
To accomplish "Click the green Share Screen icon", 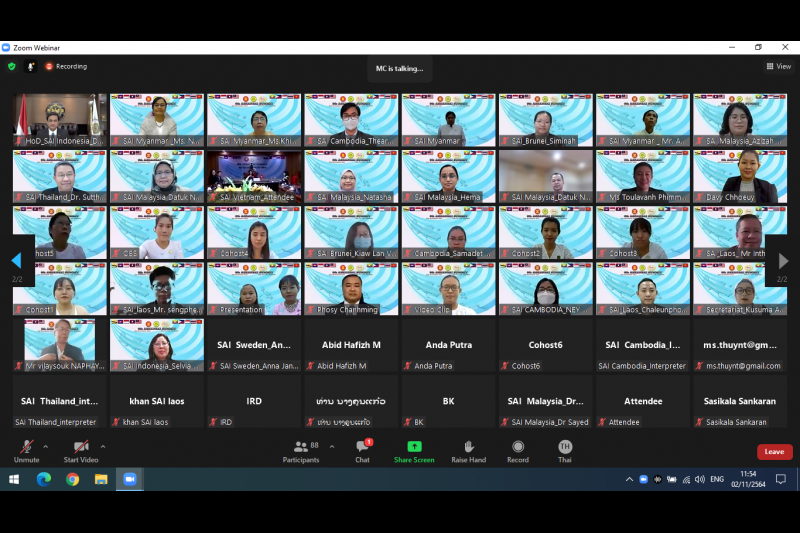I will 414,447.
